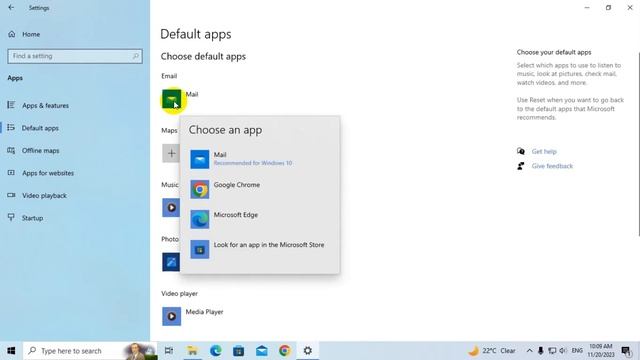
Task: Open the notification center icon
Action: pyautogui.click(x=626, y=351)
